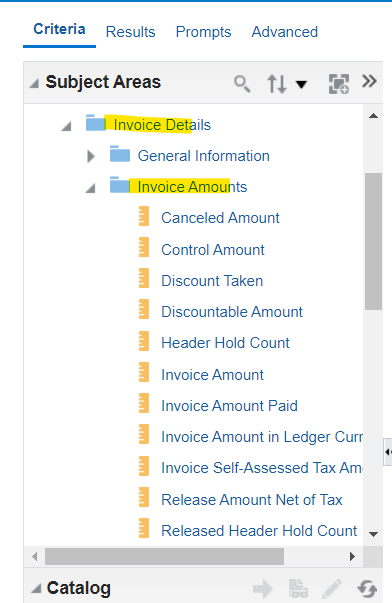Open the Advanced tab
The width and height of the screenshot is (392, 603).
click(285, 32)
